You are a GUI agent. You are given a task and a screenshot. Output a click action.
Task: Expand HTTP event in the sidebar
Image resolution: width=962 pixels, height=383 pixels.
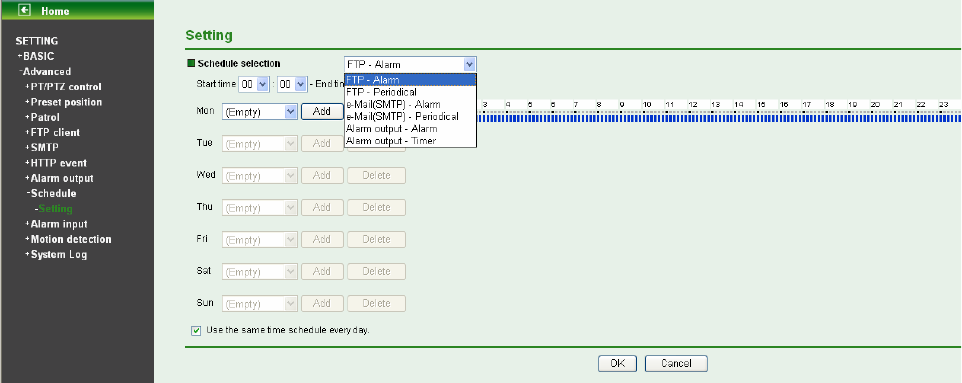pyautogui.click(x=59, y=163)
